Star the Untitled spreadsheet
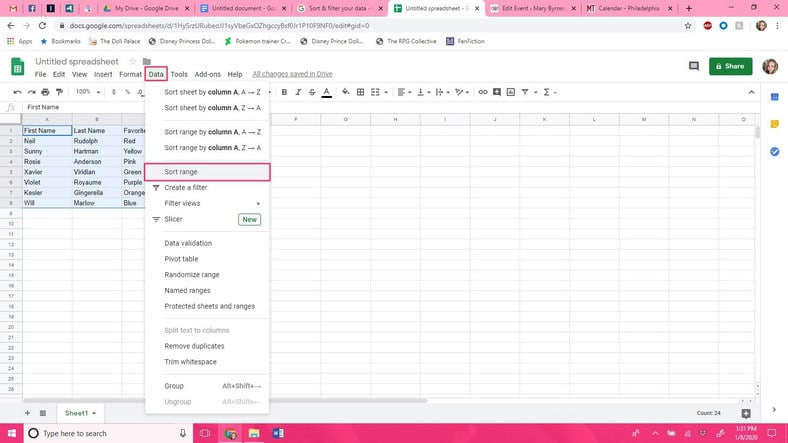Image resolution: width=788 pixels, height=443 pixels. (132, 62)
